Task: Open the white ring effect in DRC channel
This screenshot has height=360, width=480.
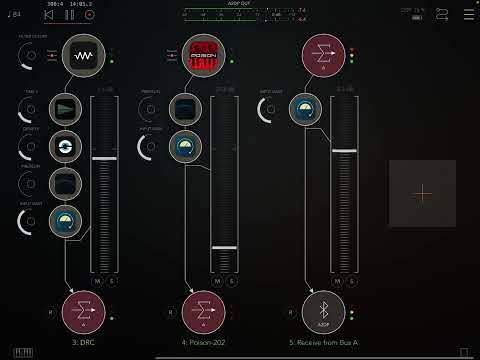Action: [x=65, y=147]
